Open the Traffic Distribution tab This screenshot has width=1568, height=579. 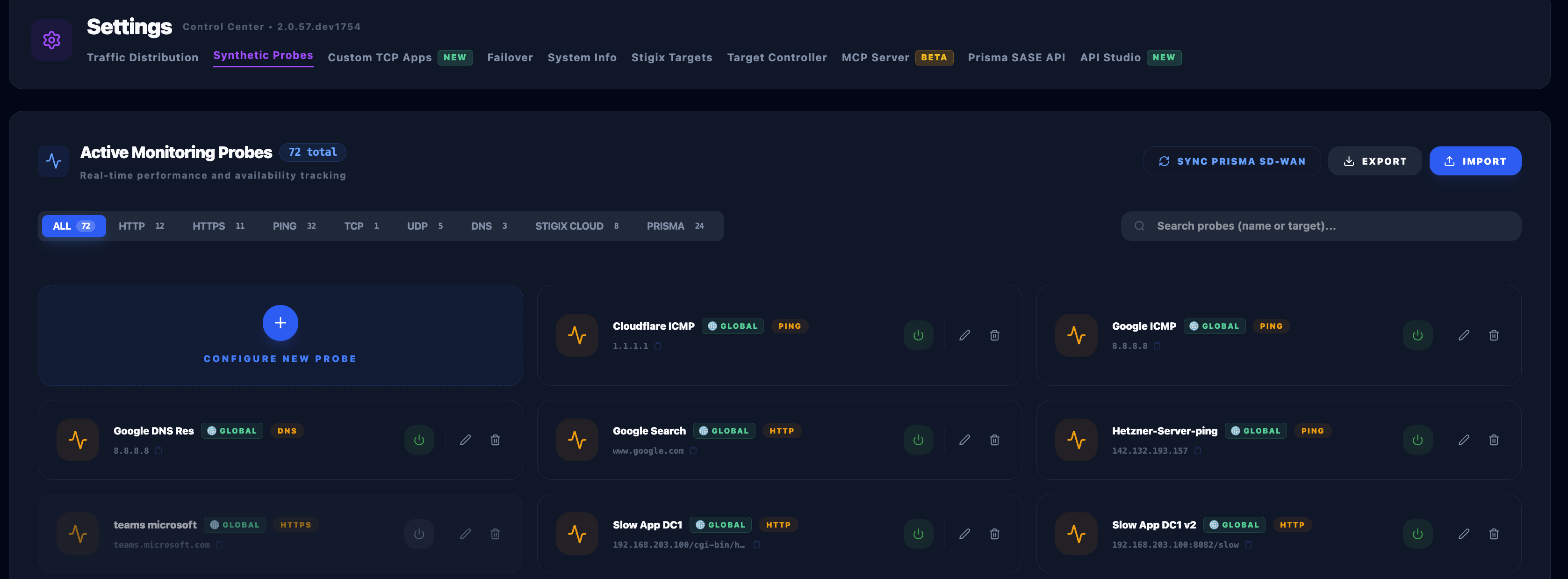click(x=143, y=57)
